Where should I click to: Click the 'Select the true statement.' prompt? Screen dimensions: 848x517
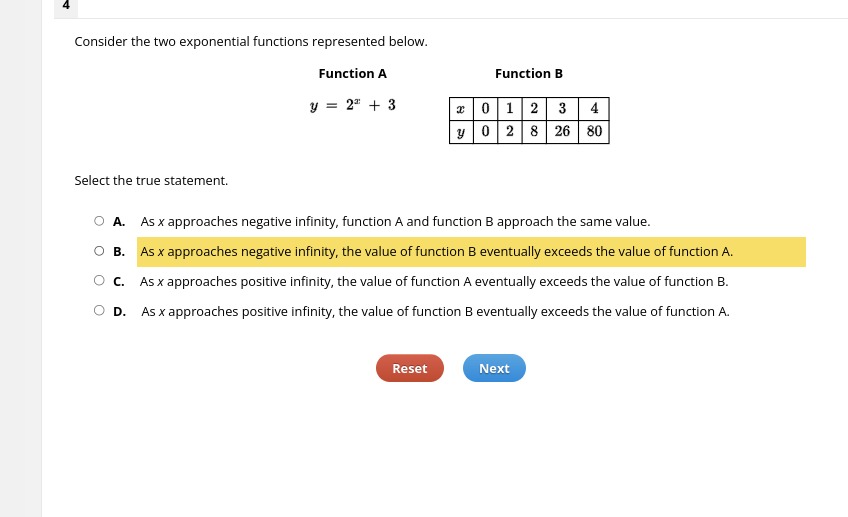(x=151, y=181)
